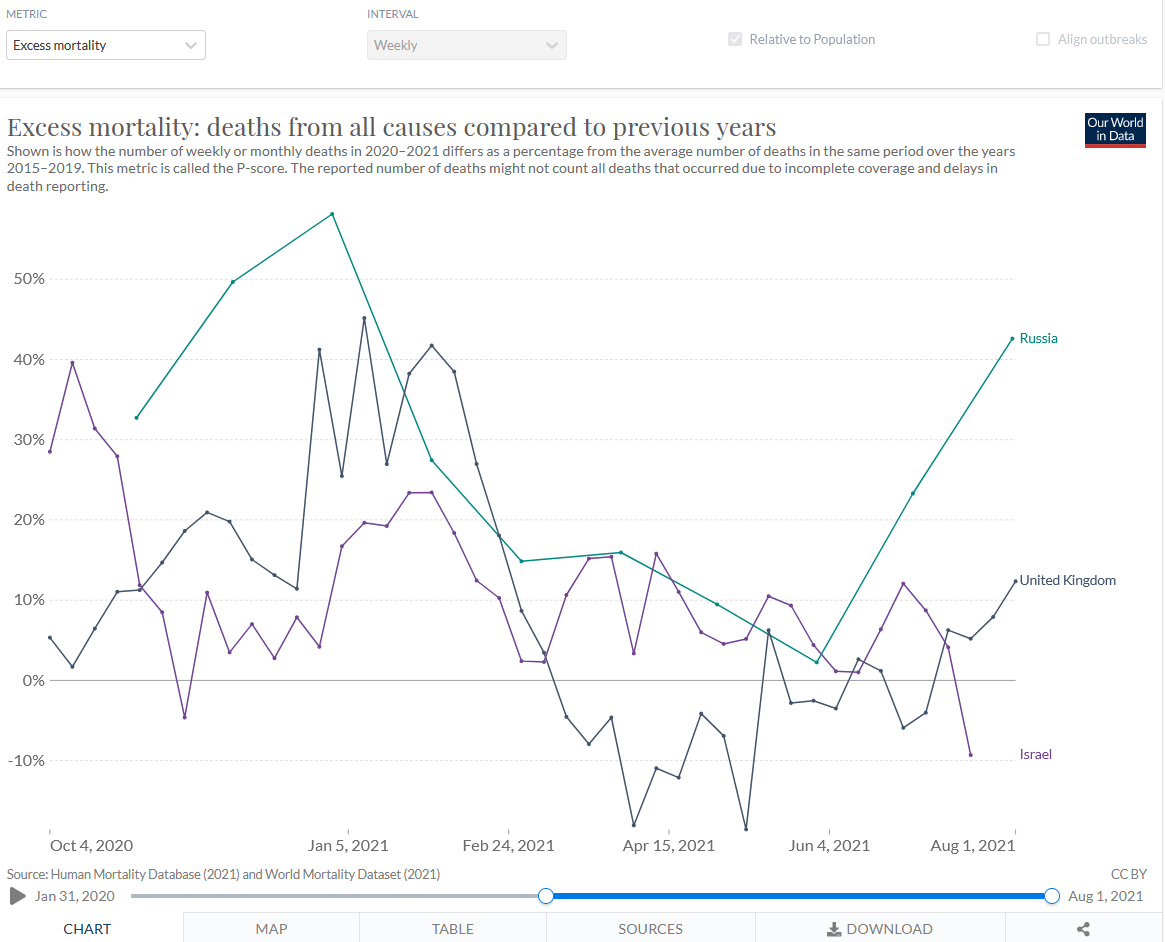1165x942 pixels.
Task: Open the Excess mortality metric dropdown
Action: pos(106,45)
